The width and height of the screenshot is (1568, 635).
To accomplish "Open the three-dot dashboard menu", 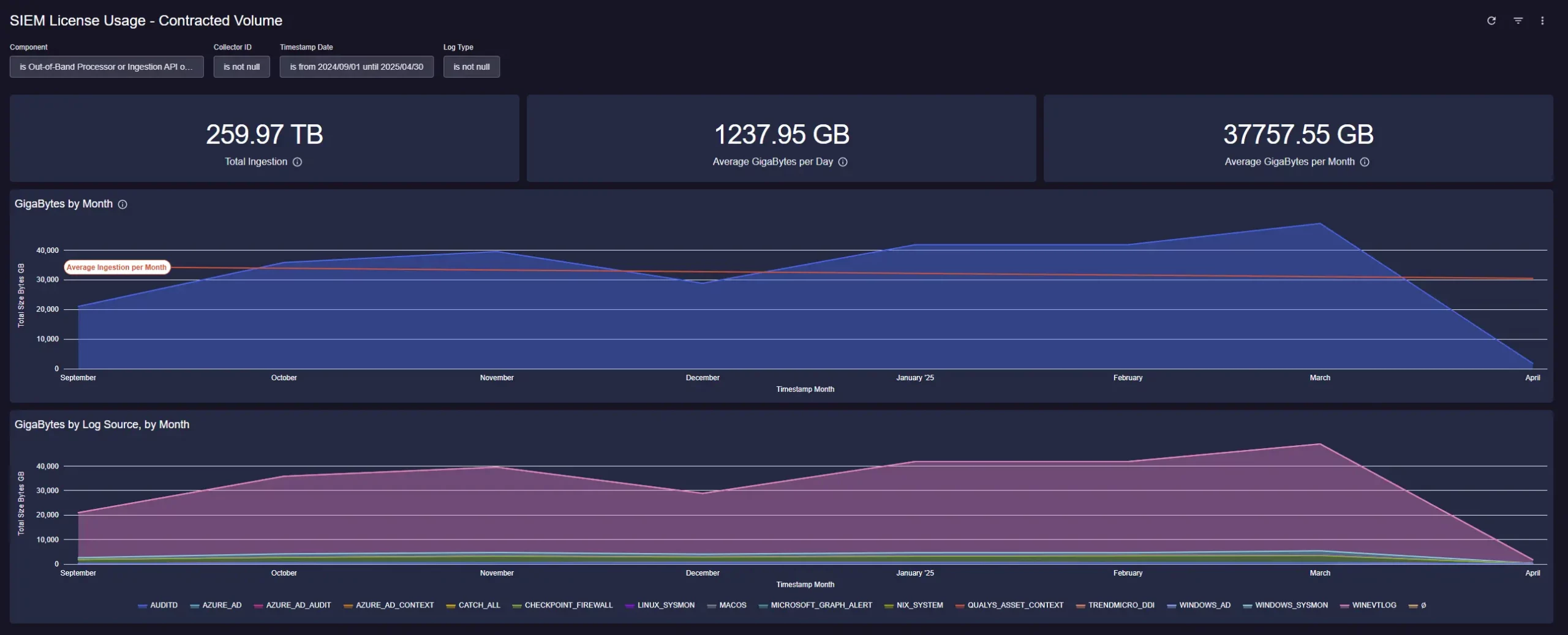I will pos(1542,21).
